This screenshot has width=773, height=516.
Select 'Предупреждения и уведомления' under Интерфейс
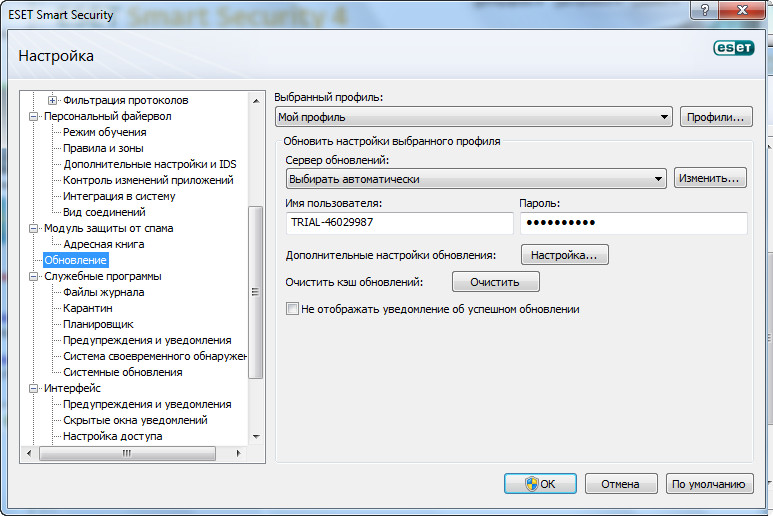tap(147, 404)
